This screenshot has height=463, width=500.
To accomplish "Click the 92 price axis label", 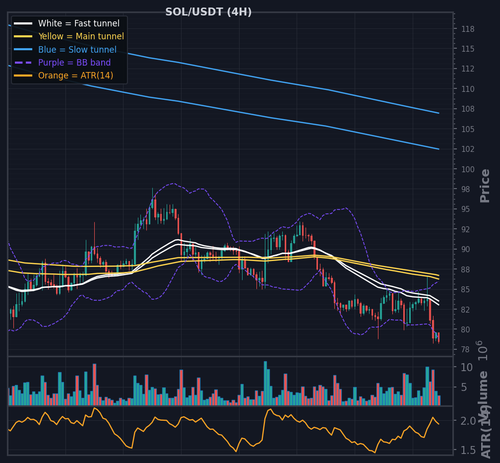I will point(466,229).
